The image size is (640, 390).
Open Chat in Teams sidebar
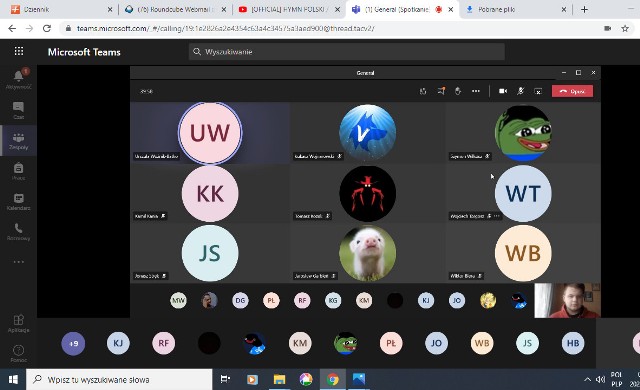(x=18, y=111)
